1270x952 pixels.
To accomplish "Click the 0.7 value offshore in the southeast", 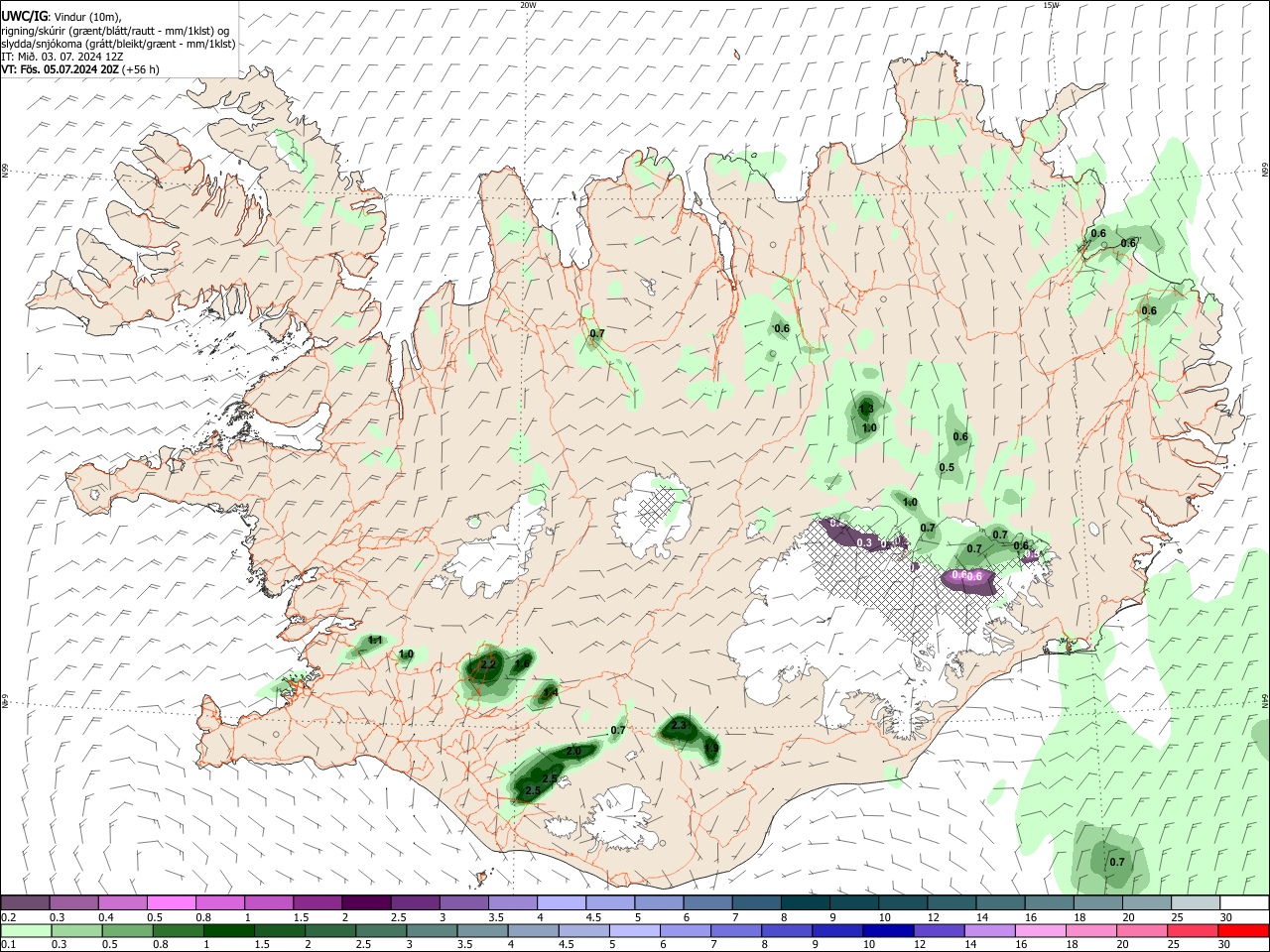I will coord(1117,862).
